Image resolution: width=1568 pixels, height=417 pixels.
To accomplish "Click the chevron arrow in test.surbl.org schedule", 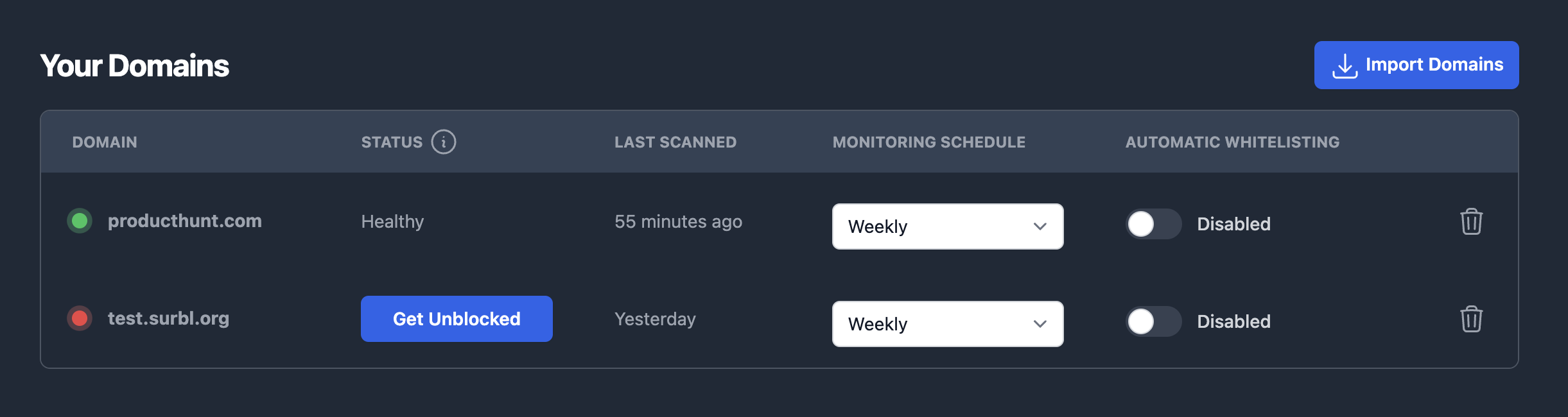I will [x=1040, y=324].
